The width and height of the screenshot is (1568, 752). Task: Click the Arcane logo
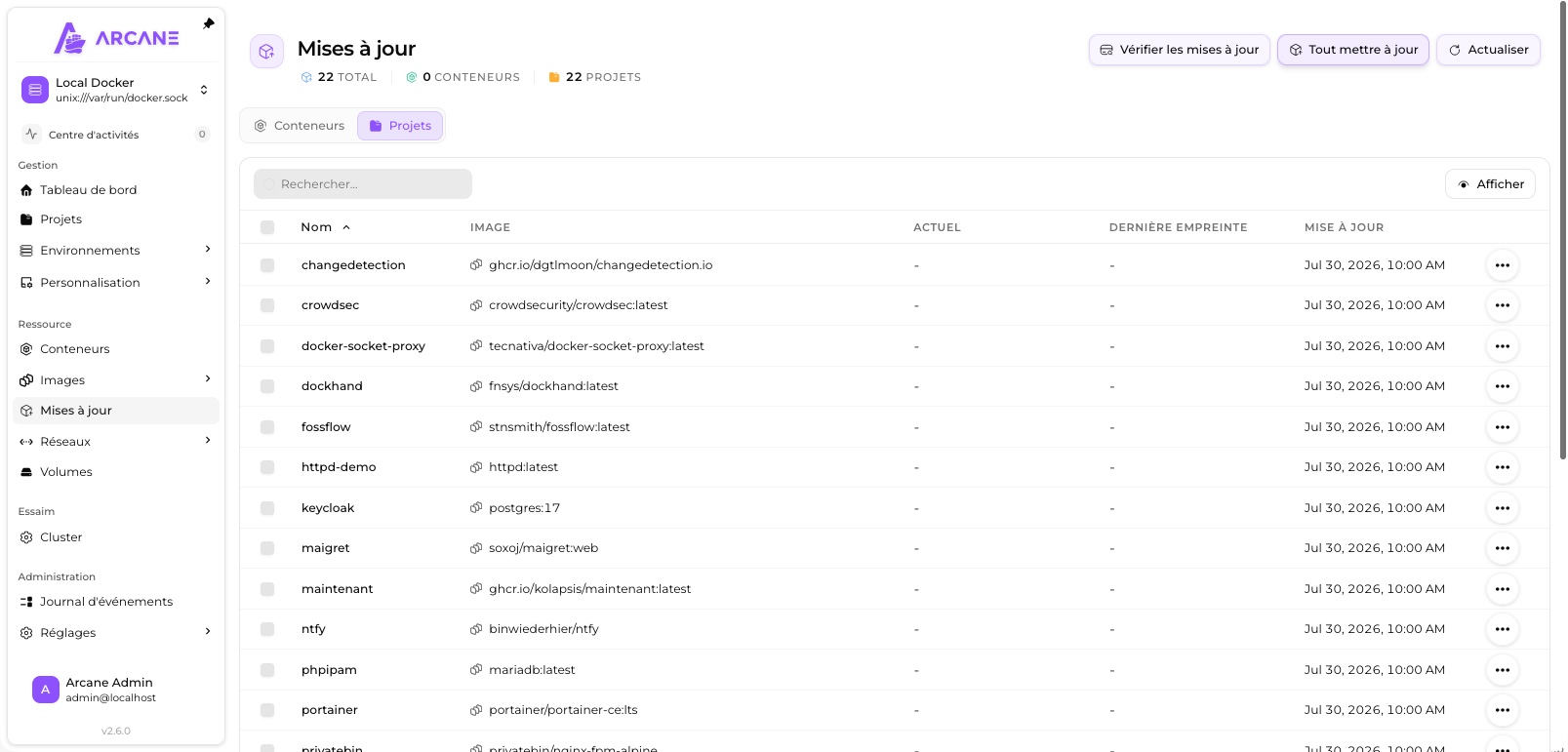116,38
